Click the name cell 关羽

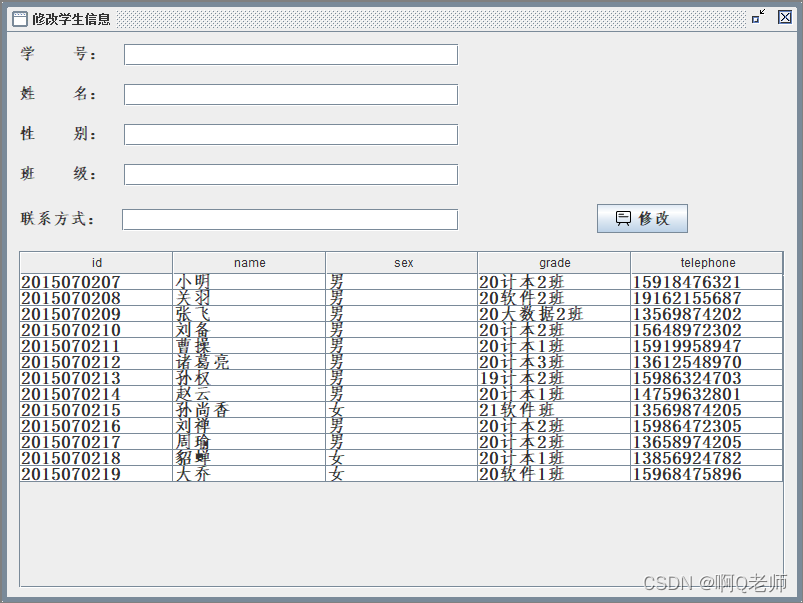pyautogui.click(x=249, y=298)
